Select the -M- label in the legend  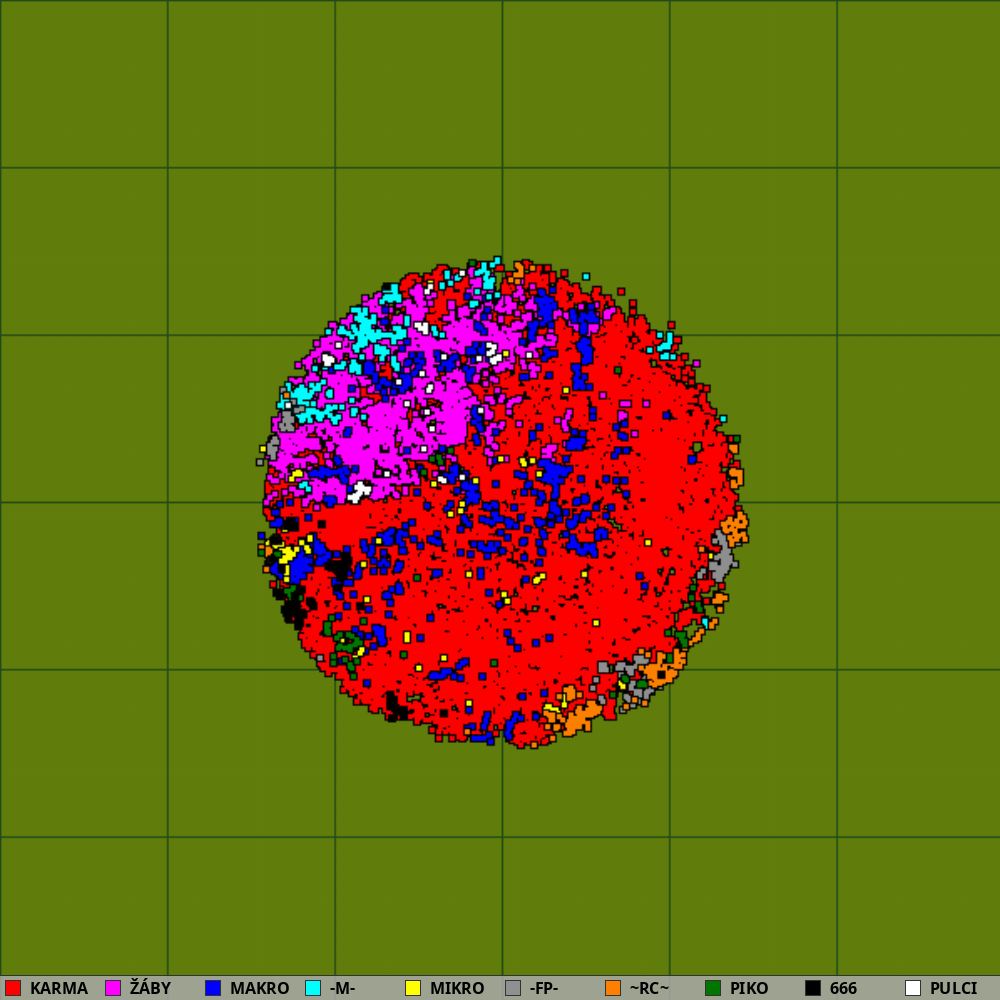tap(342, 989)
